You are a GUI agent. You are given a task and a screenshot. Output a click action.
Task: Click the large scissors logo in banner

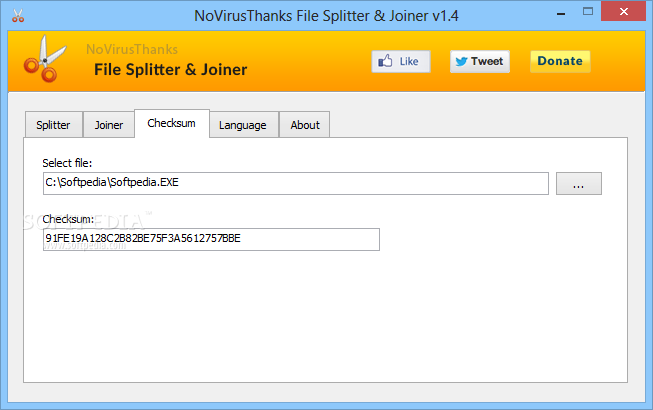pos(45,59)
